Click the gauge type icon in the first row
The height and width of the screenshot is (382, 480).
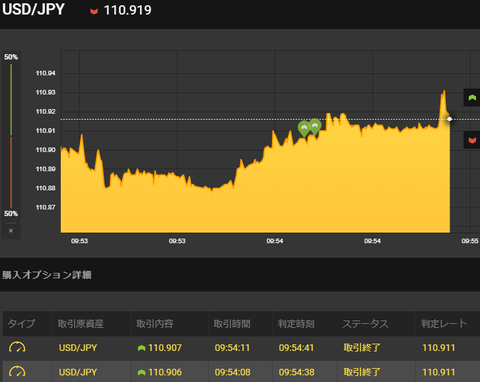(17, 347)
